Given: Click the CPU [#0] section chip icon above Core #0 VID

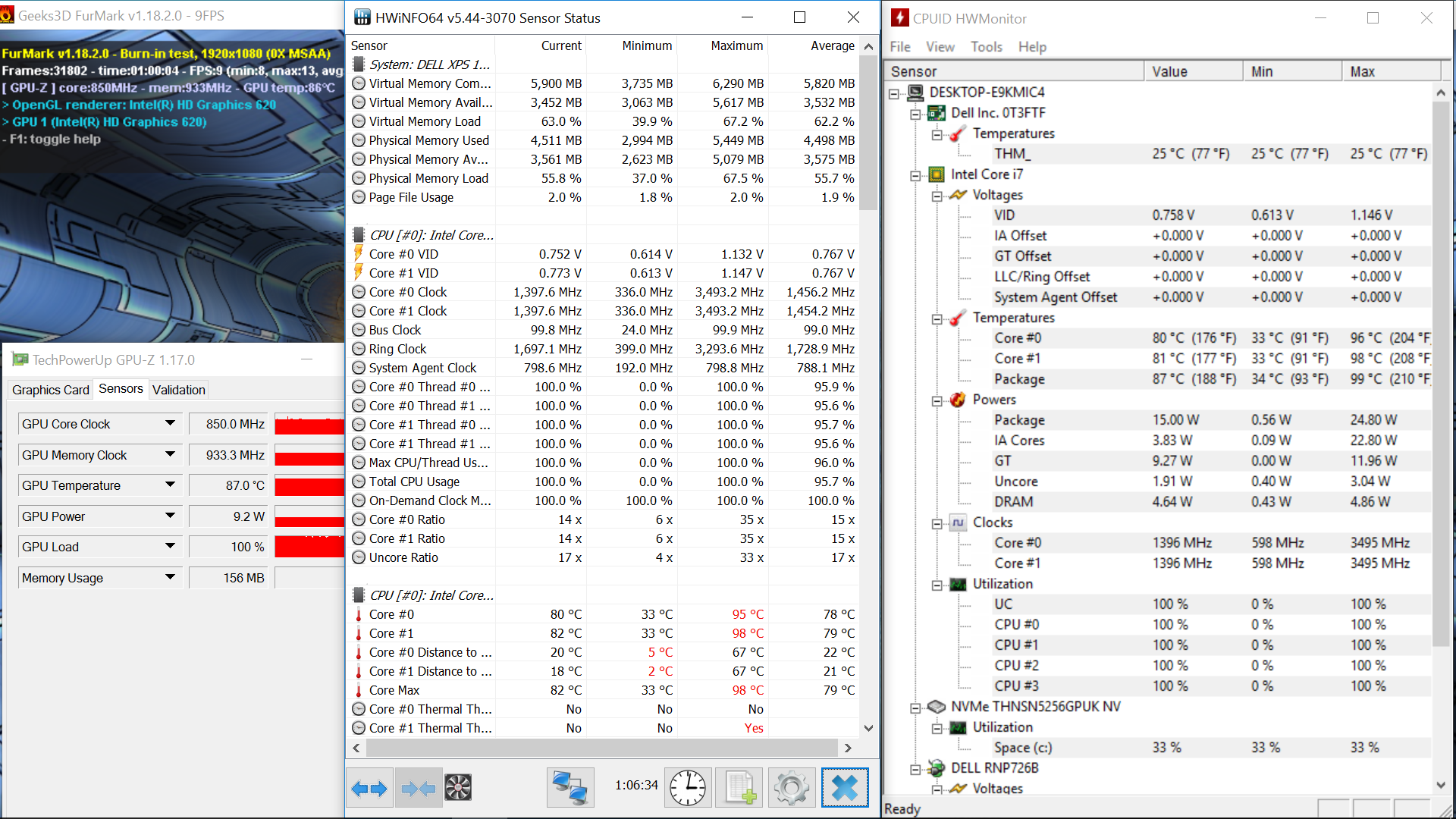Looking at the screenshot, I should click(359, 235).
